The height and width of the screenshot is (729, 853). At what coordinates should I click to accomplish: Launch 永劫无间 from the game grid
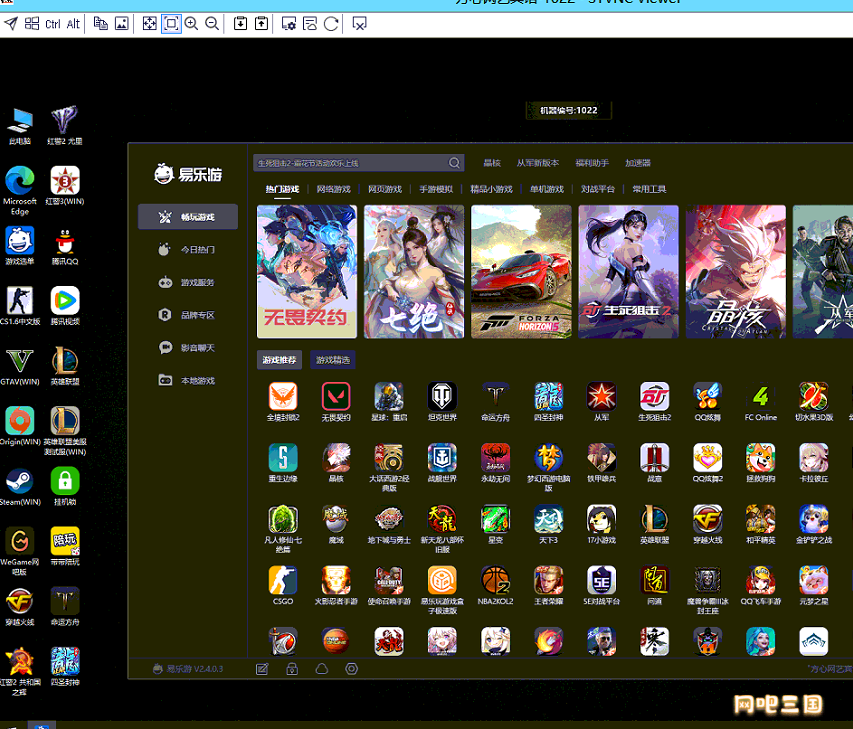click(x=495, y=463)
